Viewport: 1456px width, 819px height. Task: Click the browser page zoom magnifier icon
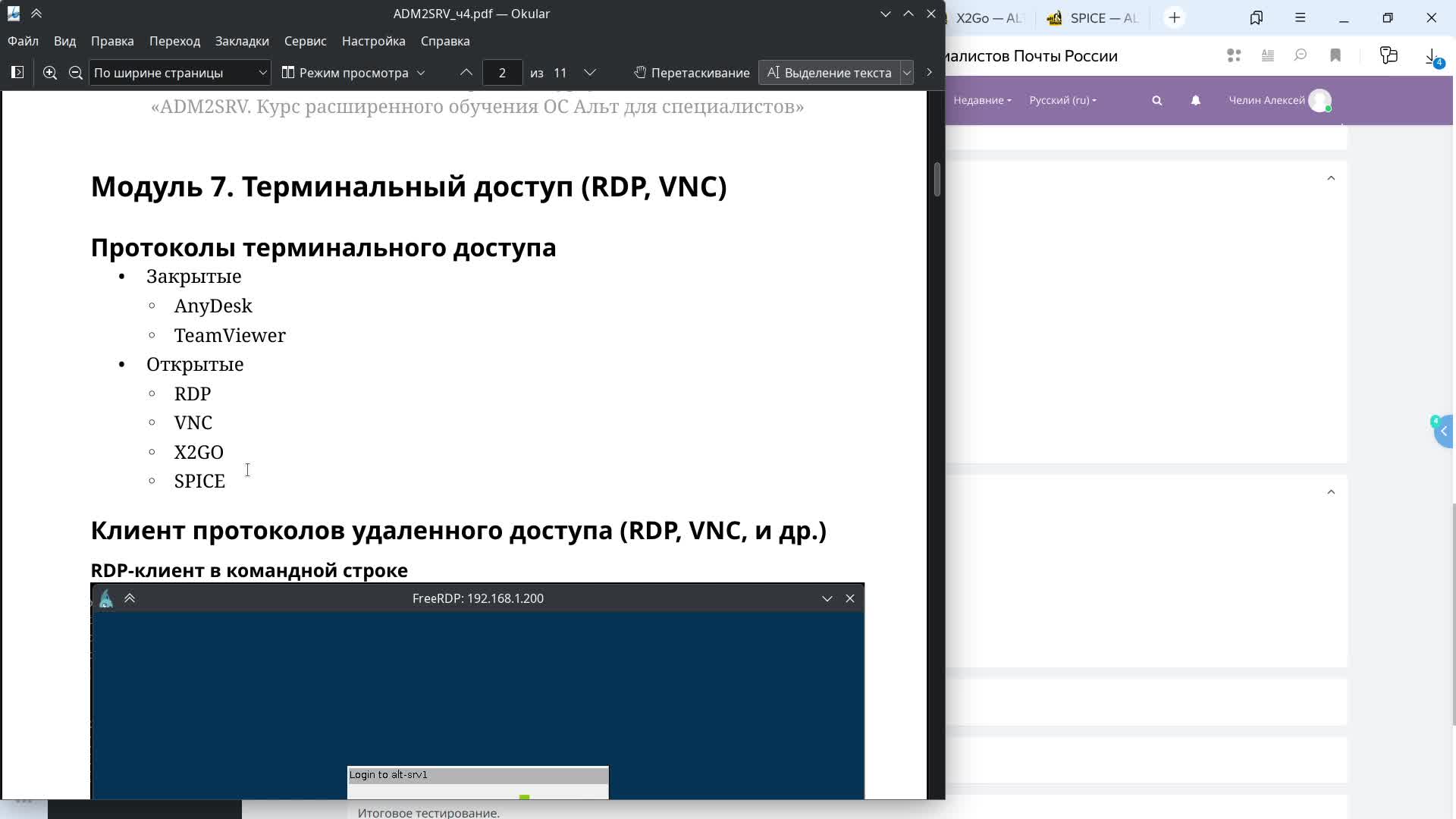1301,55
